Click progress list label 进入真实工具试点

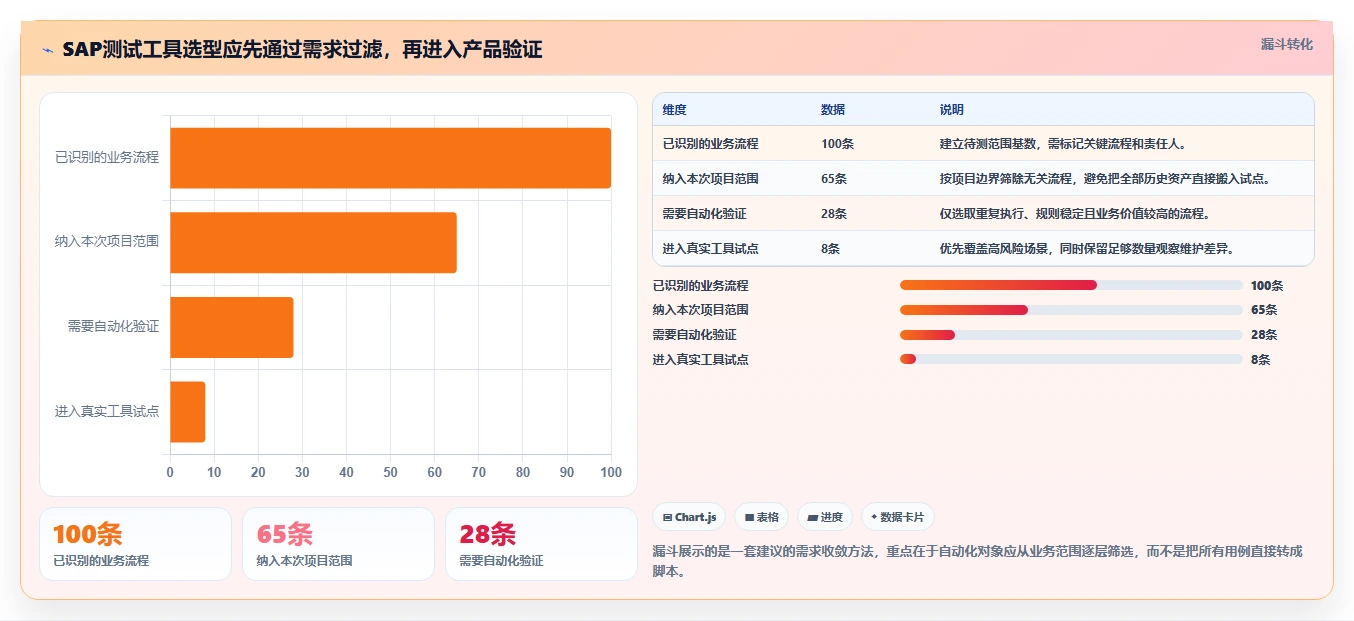[701, 360]
